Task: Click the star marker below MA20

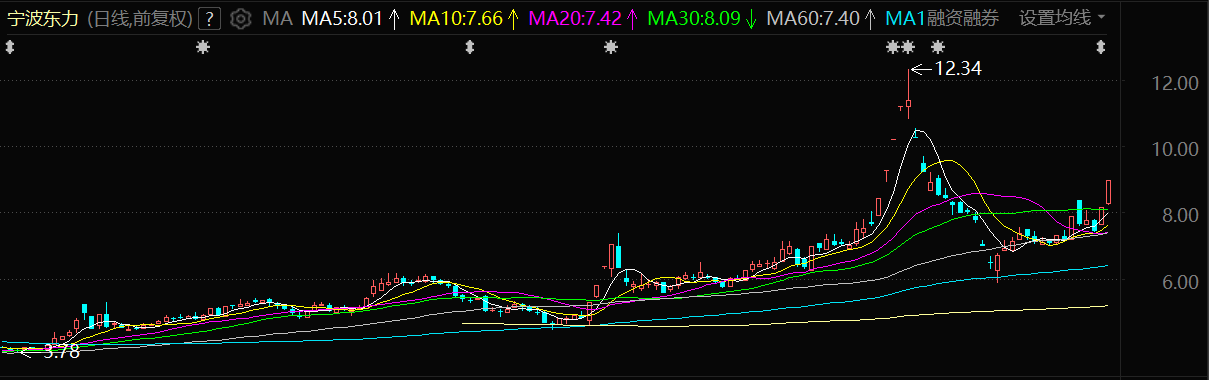Action: tap(611, 47)
